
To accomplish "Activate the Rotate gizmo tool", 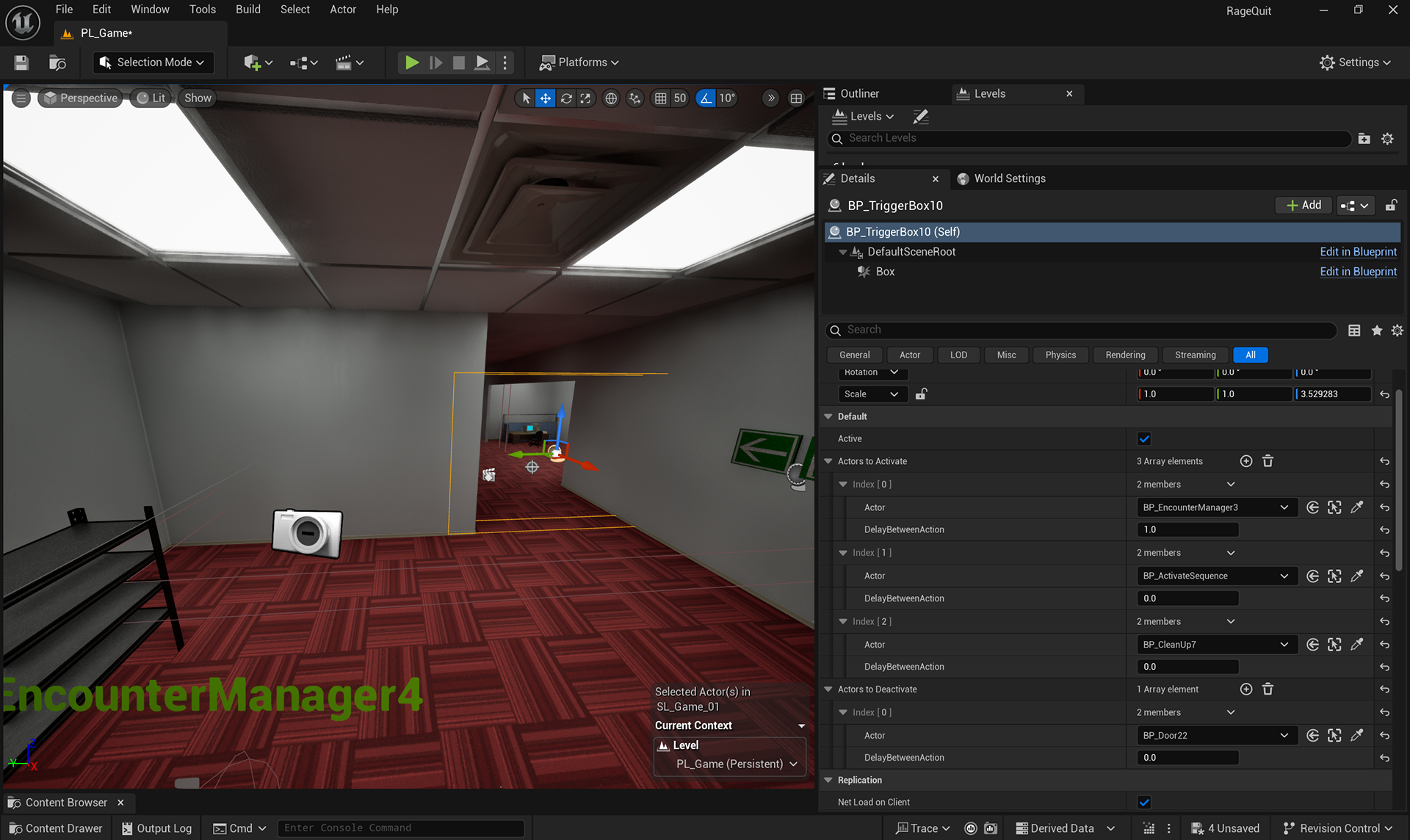I will 566,98.
